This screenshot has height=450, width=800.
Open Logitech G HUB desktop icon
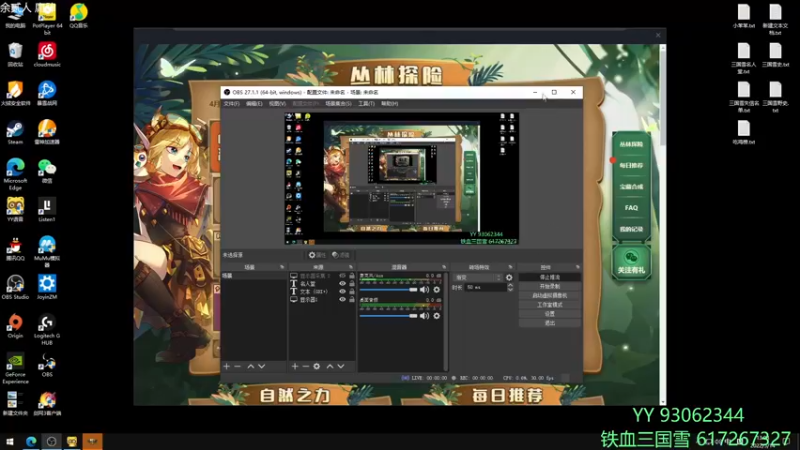pos(47,330)
